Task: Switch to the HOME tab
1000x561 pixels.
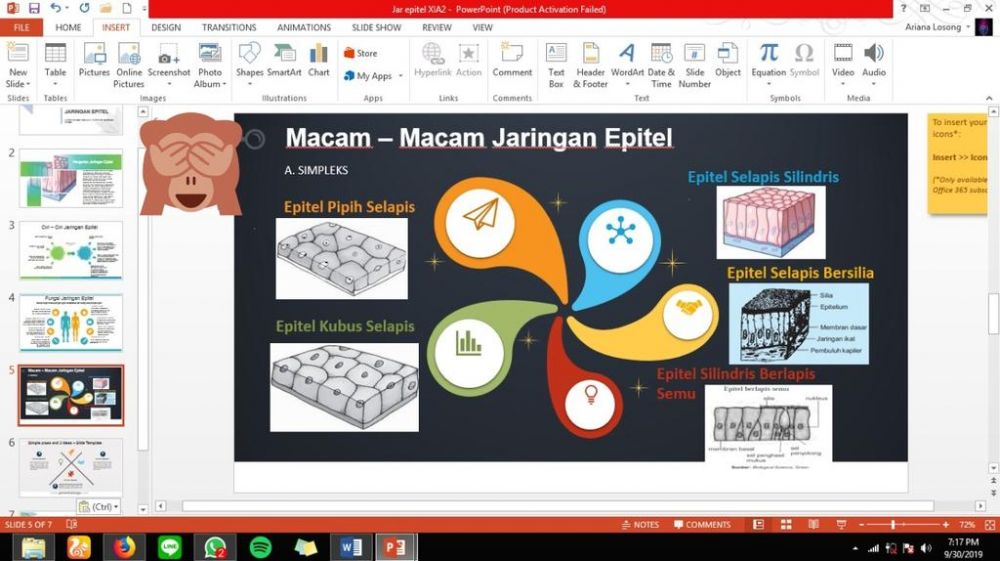Action: (x=68, y=27)
